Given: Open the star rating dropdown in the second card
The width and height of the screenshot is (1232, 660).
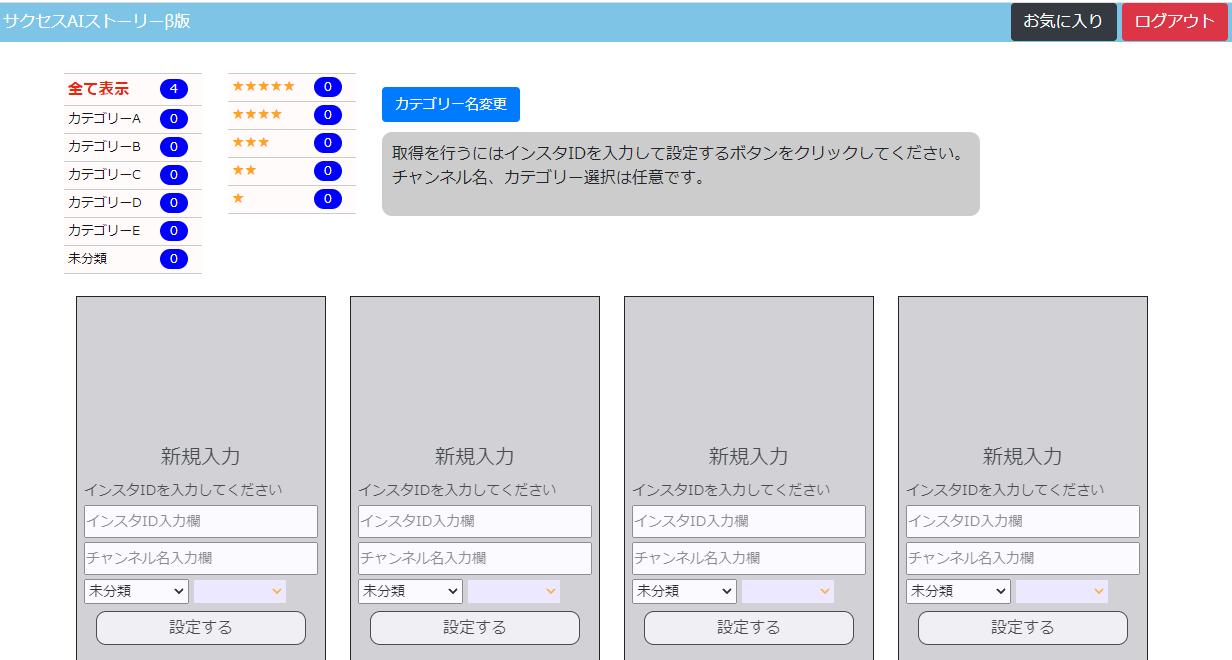Looking at the screenshot, I should click(x=514, y=591).
